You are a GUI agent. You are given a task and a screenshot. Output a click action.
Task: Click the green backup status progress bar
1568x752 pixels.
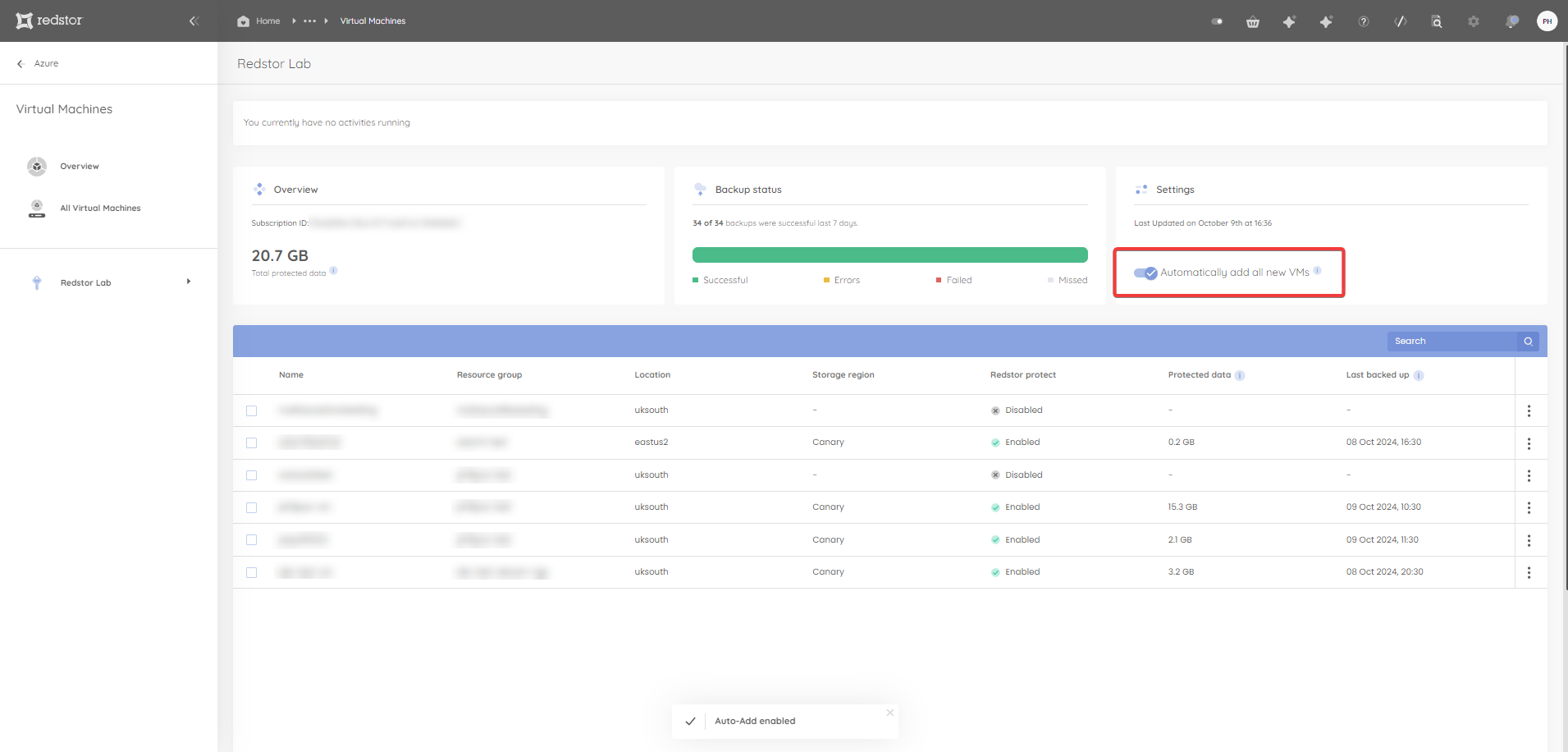pyautogui.click(x=890, y=255)
